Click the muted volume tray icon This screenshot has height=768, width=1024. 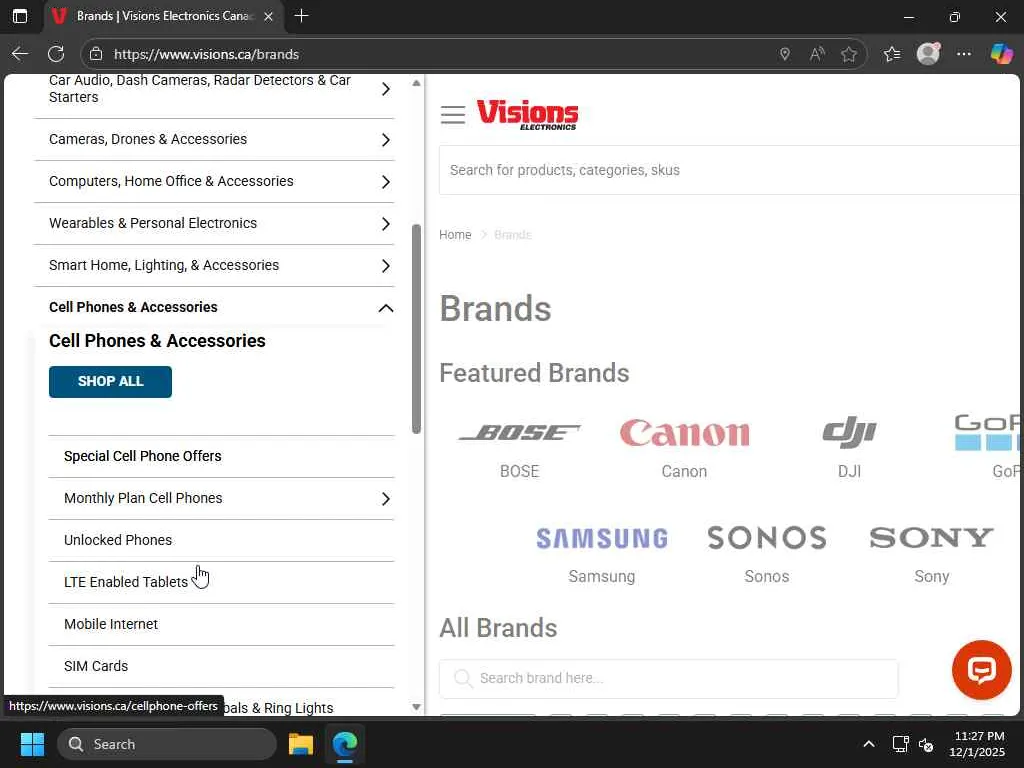pos(926,744)
